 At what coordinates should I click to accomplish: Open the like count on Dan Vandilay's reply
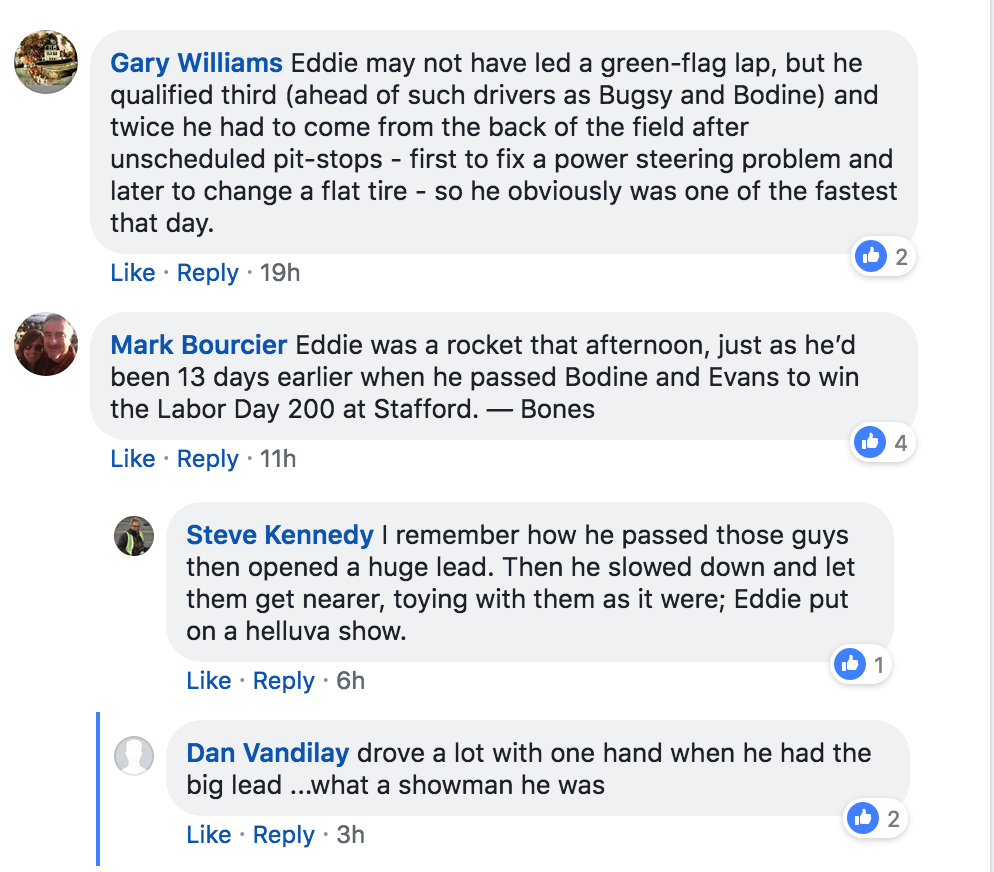[875, 819]
